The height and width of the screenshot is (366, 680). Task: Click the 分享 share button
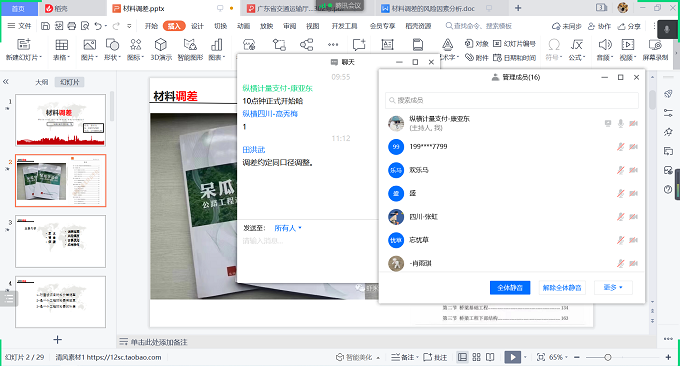point(629,26)
